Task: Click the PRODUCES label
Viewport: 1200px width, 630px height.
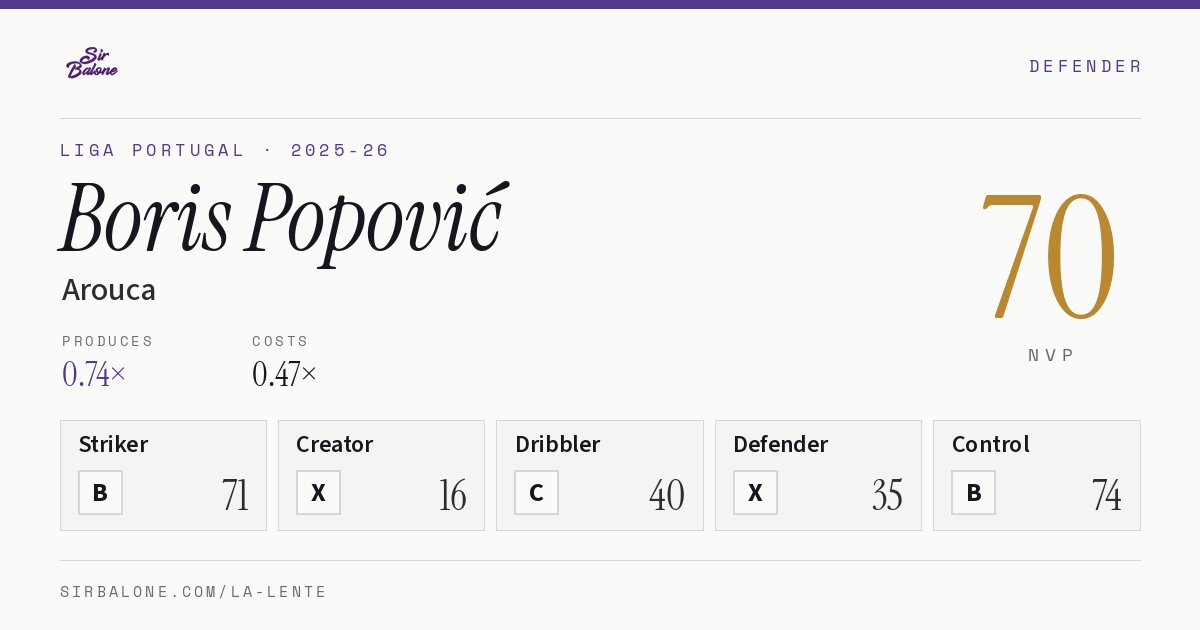Action: [x=108, y=341]
